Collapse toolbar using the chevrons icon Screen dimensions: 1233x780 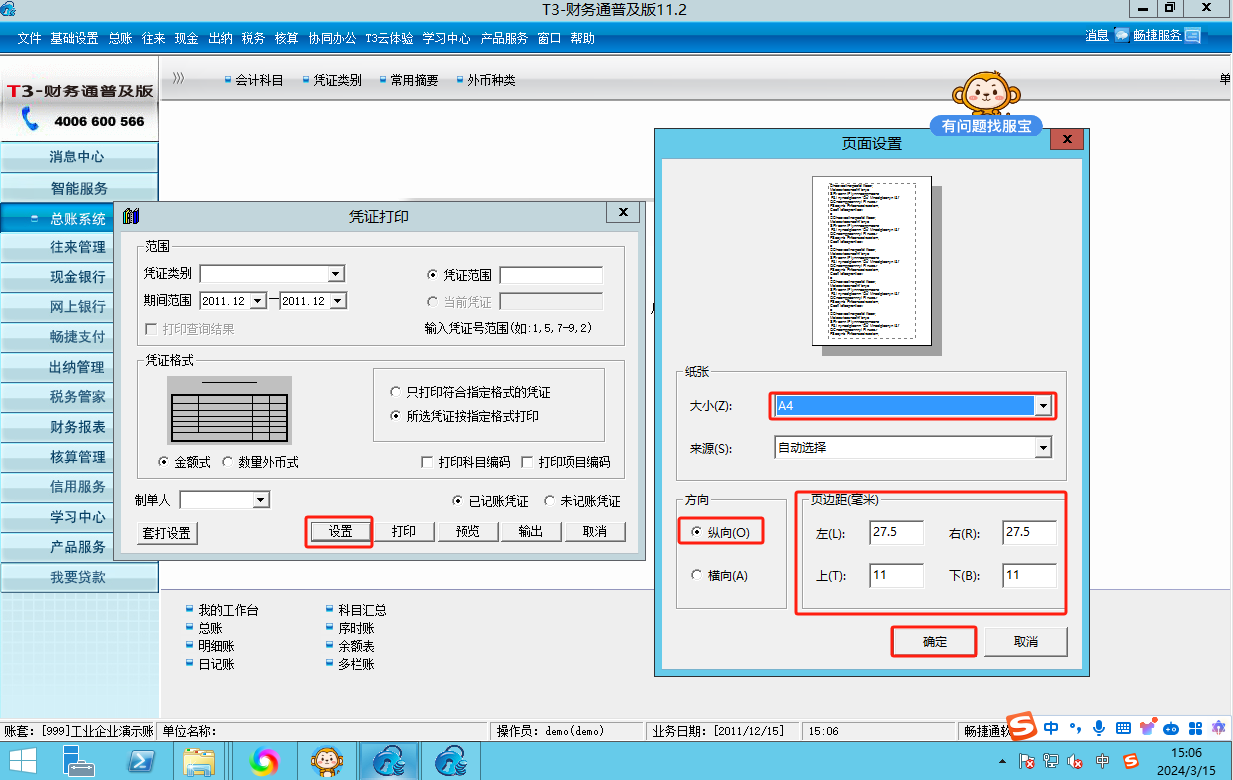tap(178, 79)
